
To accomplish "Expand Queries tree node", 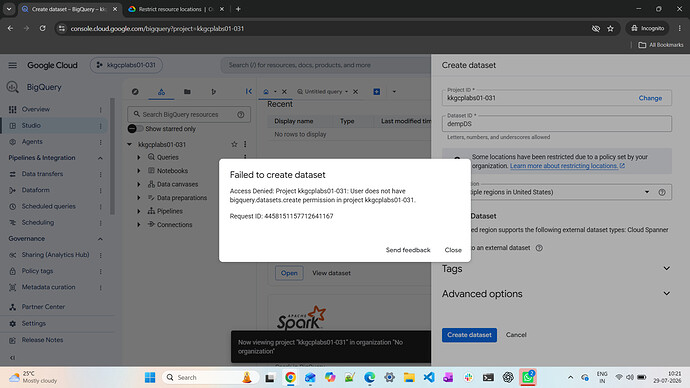I will pyautogui.click(x=139, y=157).
